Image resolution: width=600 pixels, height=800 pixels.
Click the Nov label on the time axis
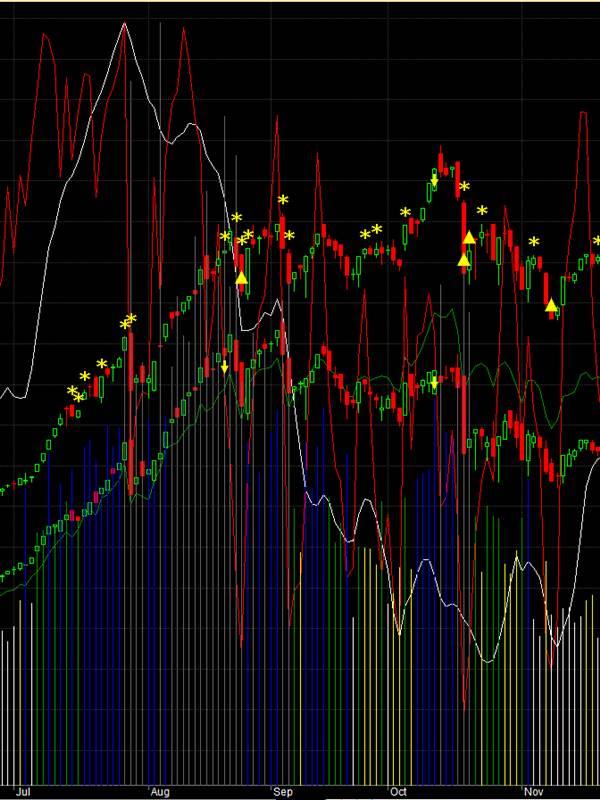[x=534, y=792]
